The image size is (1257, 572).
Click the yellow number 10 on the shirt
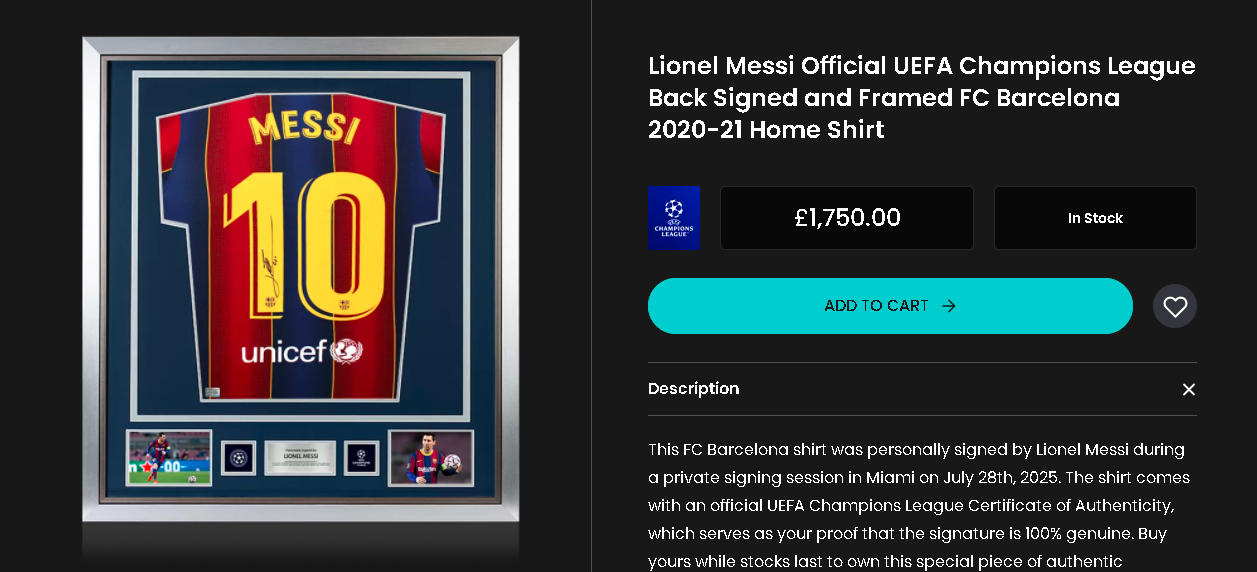pos(303,244)
